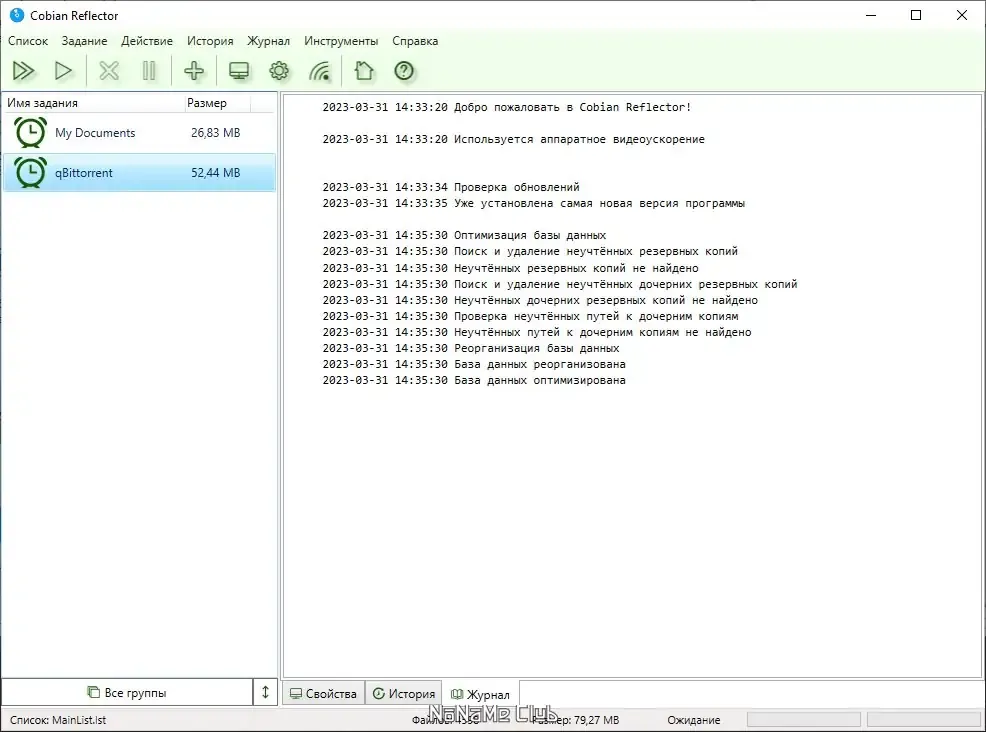Open the Задание menu
This screenshot has height=732, width=986.
84,41
